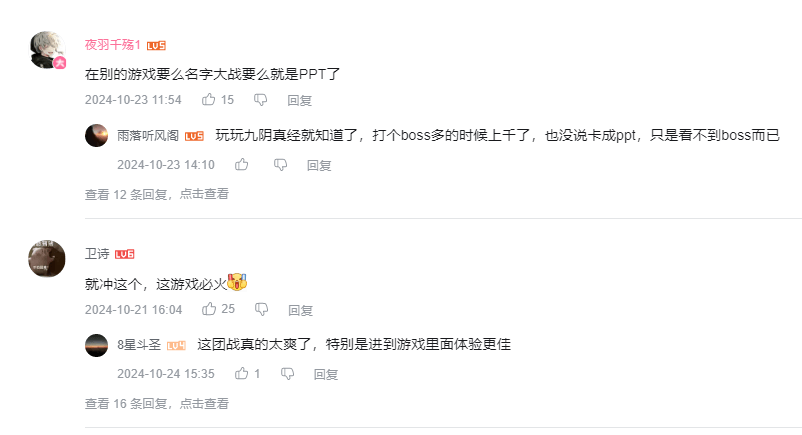Like 8星斗圣's reply with thumbs-up
The width and height of the screenshot is (802, 435).
241,374
